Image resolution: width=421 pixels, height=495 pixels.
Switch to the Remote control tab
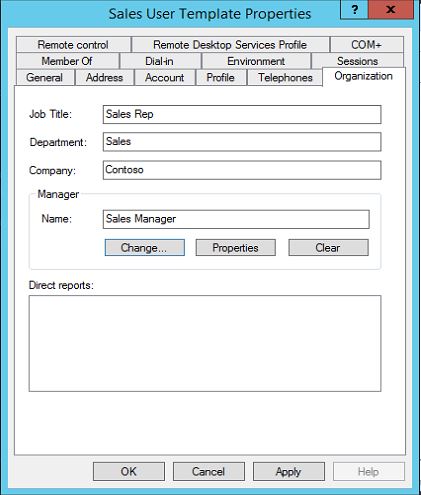[73, 45]
